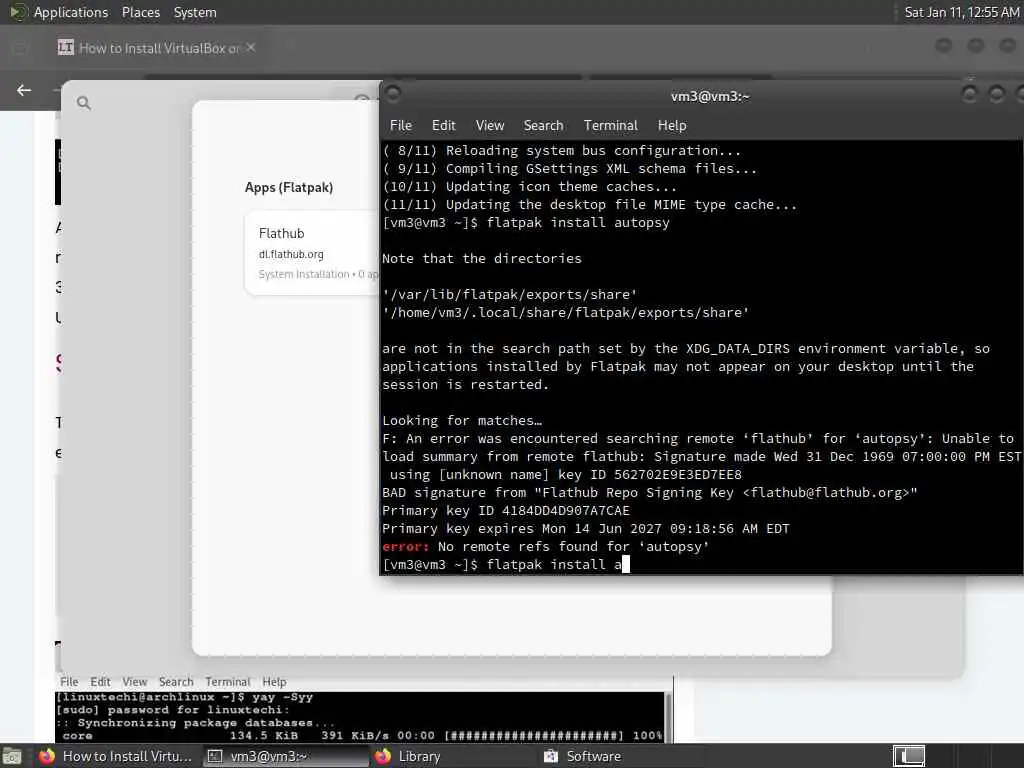Click the search icon in Software window
The height and width of the screenshot is (768, 1024).
[84, 103]
